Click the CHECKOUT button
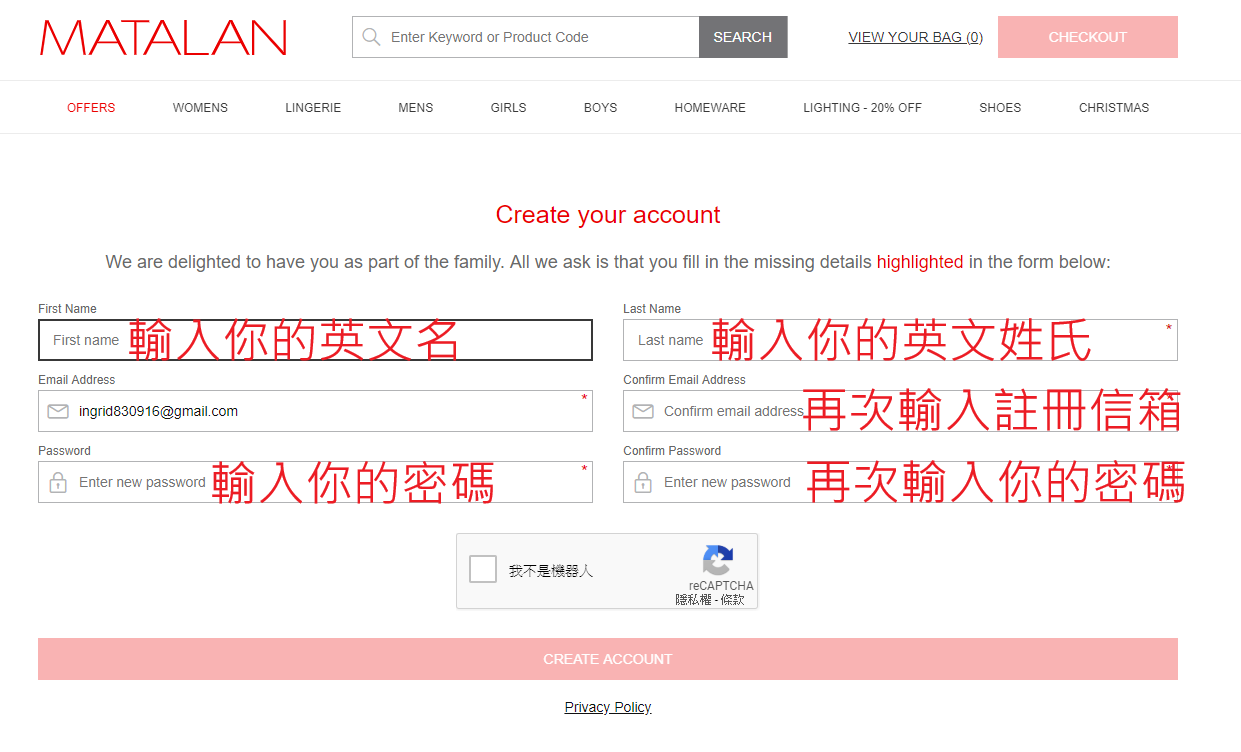This screenshot has width=1241, height=752. 1088,37
